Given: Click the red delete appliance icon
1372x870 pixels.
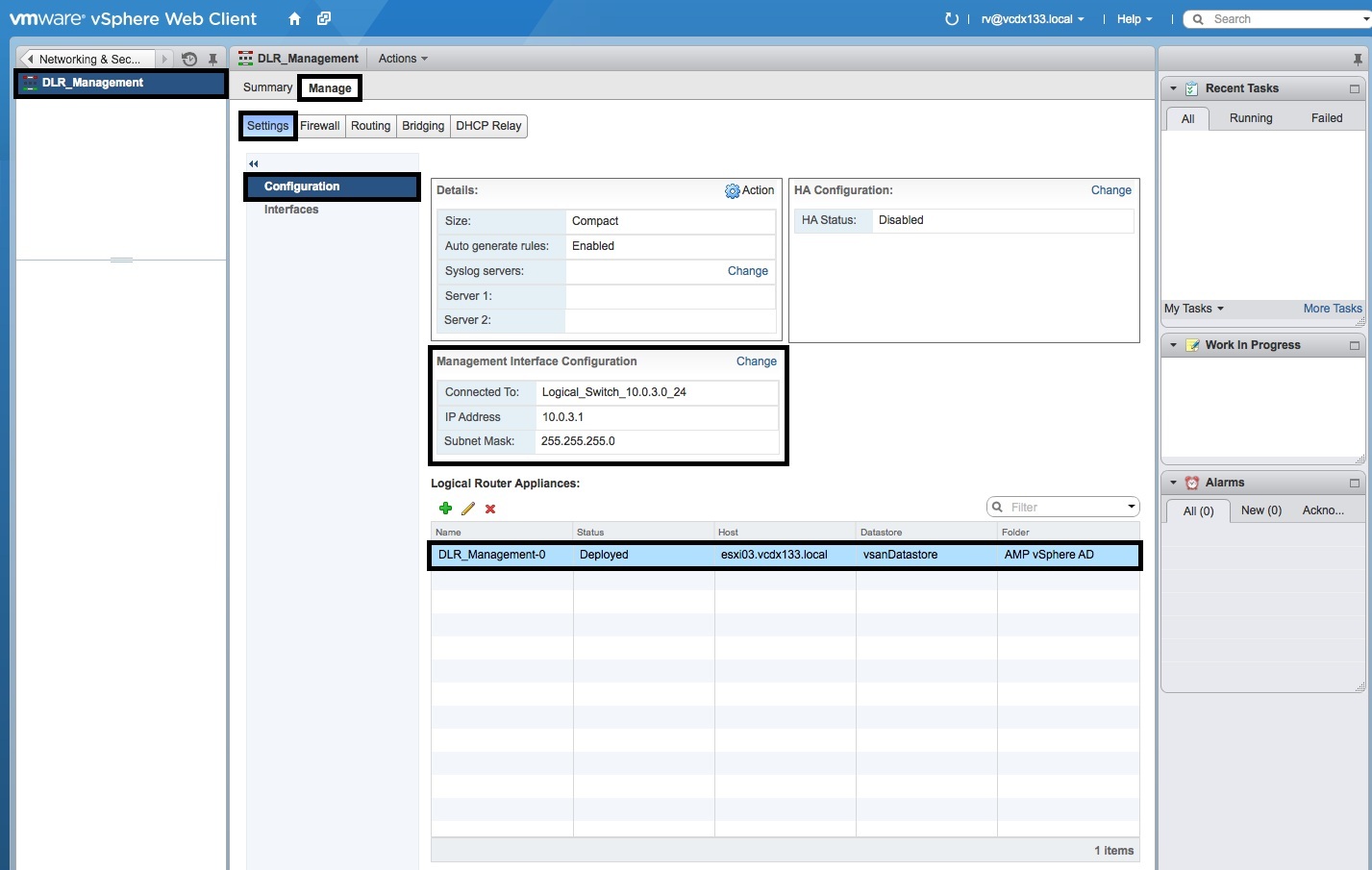Looking at the screenshot, I should pyautogui.click(x=490, y=509).
